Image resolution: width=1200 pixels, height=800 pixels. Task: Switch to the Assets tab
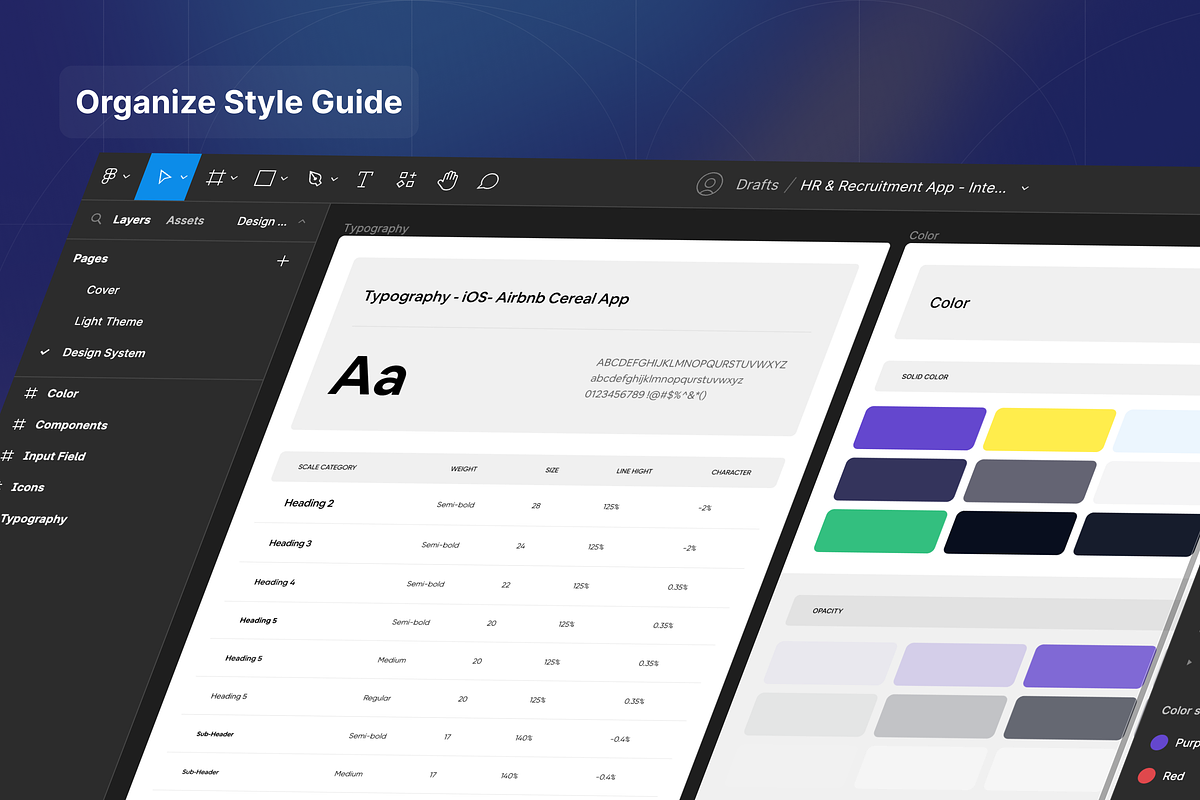point(185,221)
